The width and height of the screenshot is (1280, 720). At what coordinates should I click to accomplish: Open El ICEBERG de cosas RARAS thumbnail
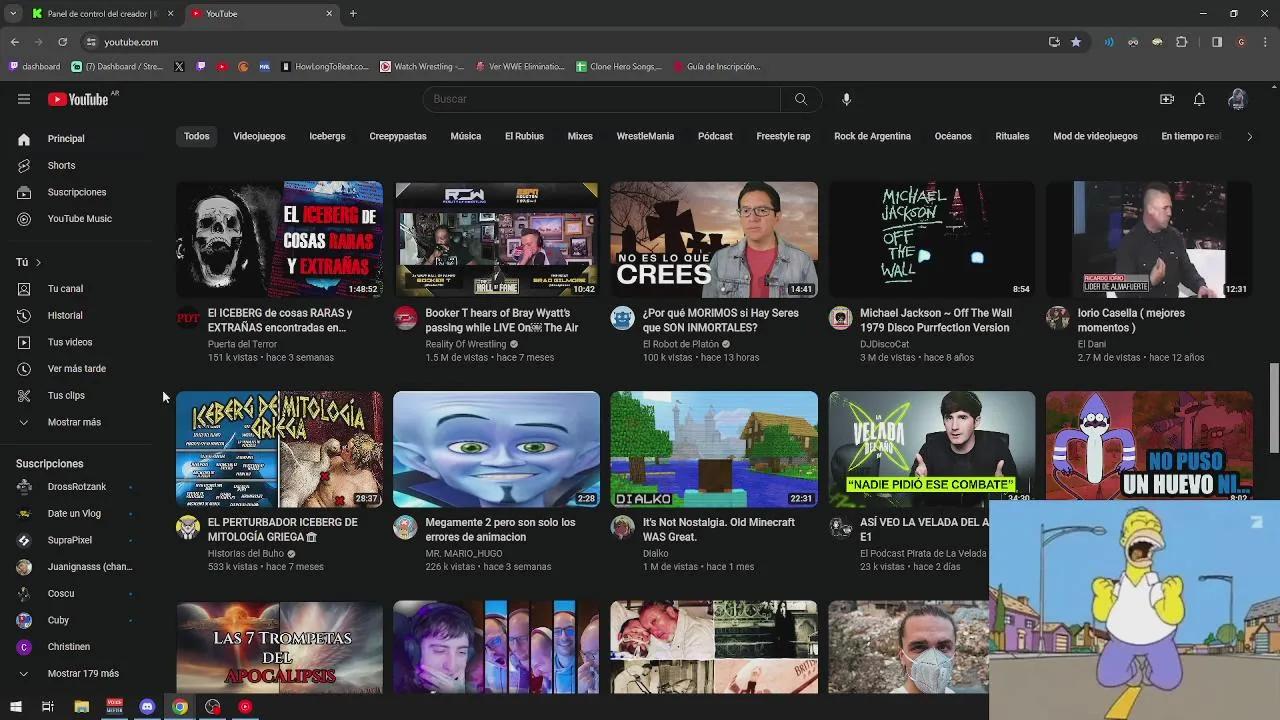pos(279,239)
